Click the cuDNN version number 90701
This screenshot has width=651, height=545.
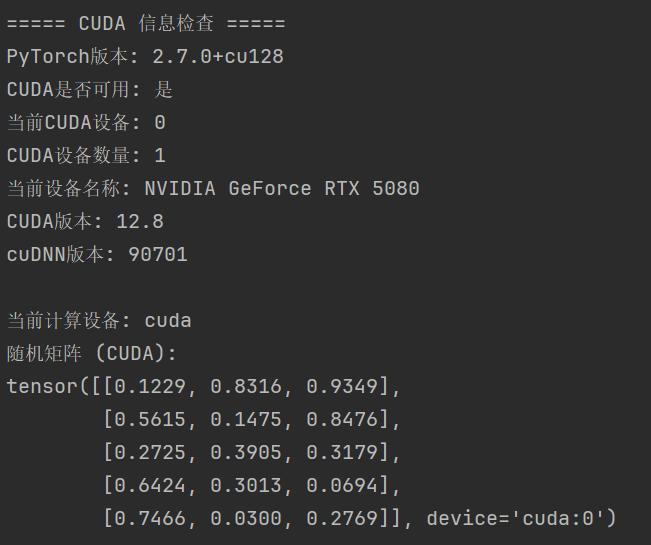click(157, 255)
